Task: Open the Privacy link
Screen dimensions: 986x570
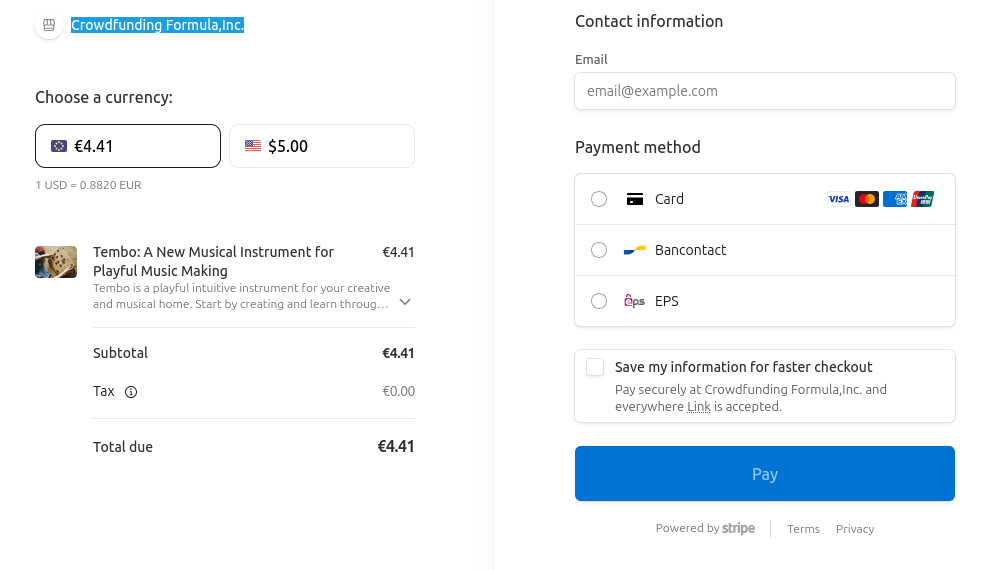Action: point(855,529)
